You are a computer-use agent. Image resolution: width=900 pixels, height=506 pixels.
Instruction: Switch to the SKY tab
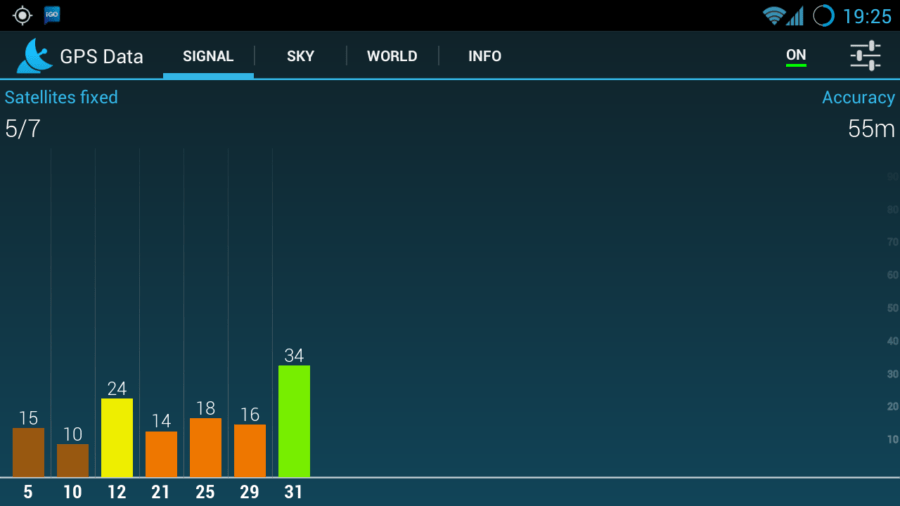[300, 56]
